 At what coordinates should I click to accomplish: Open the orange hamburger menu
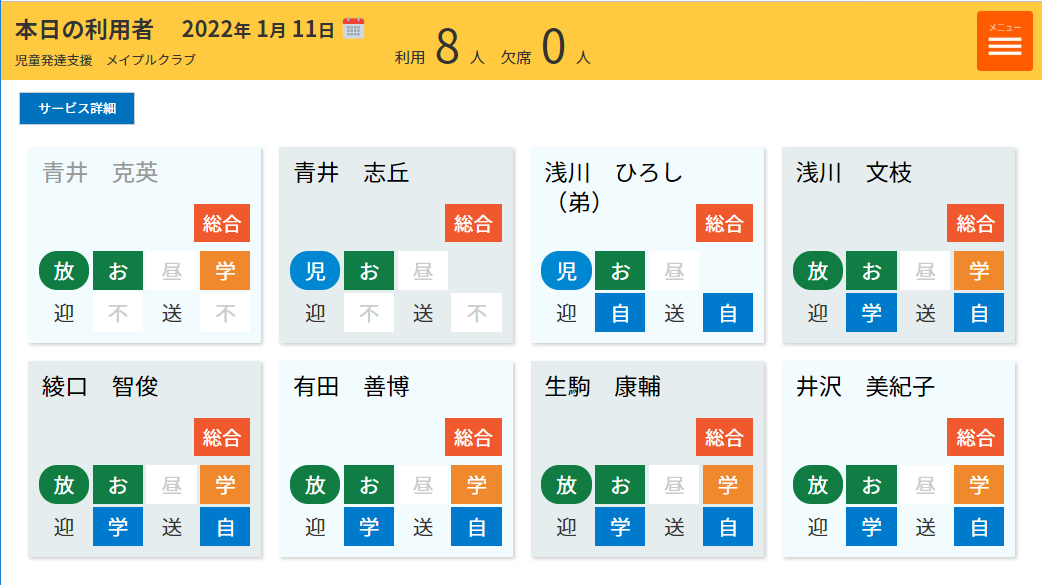point(1004,41)
